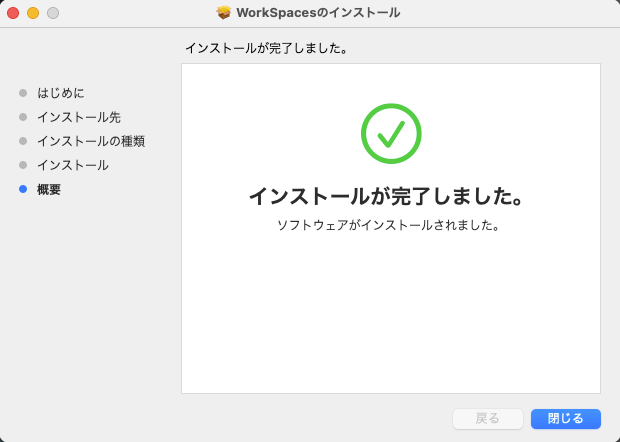Viewport: 620px width, 442px height.
Task: Select the インストール step in sidebar
Action: (73, 165)
